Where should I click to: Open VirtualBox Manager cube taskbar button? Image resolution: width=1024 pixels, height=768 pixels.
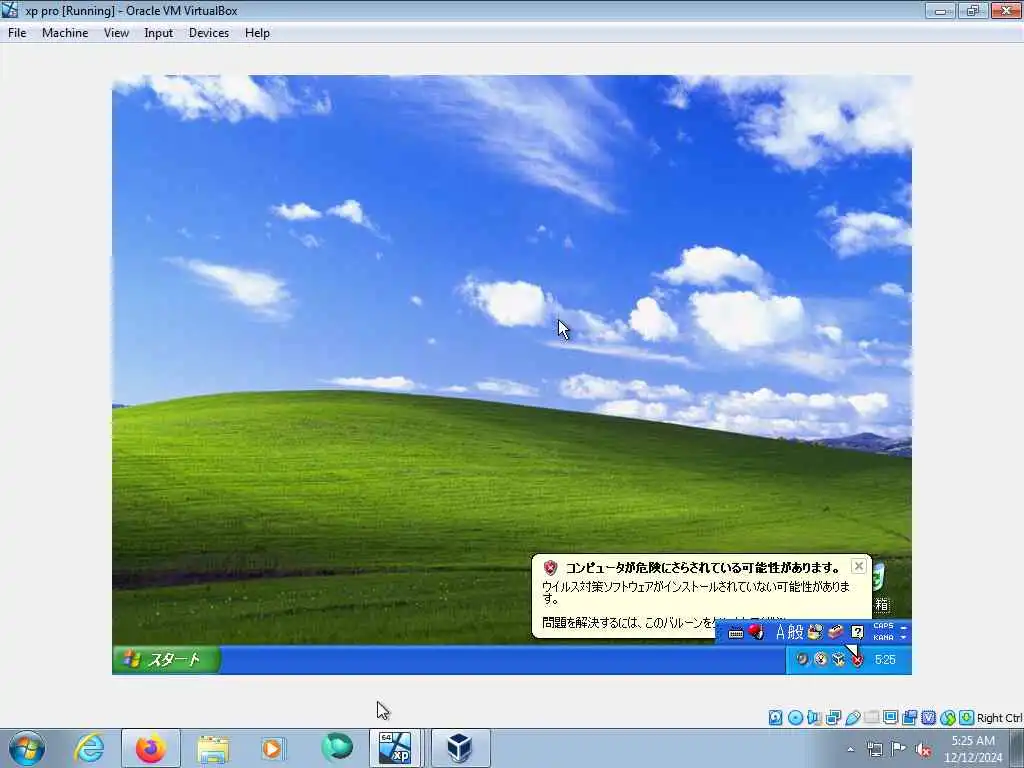(460, 748)
